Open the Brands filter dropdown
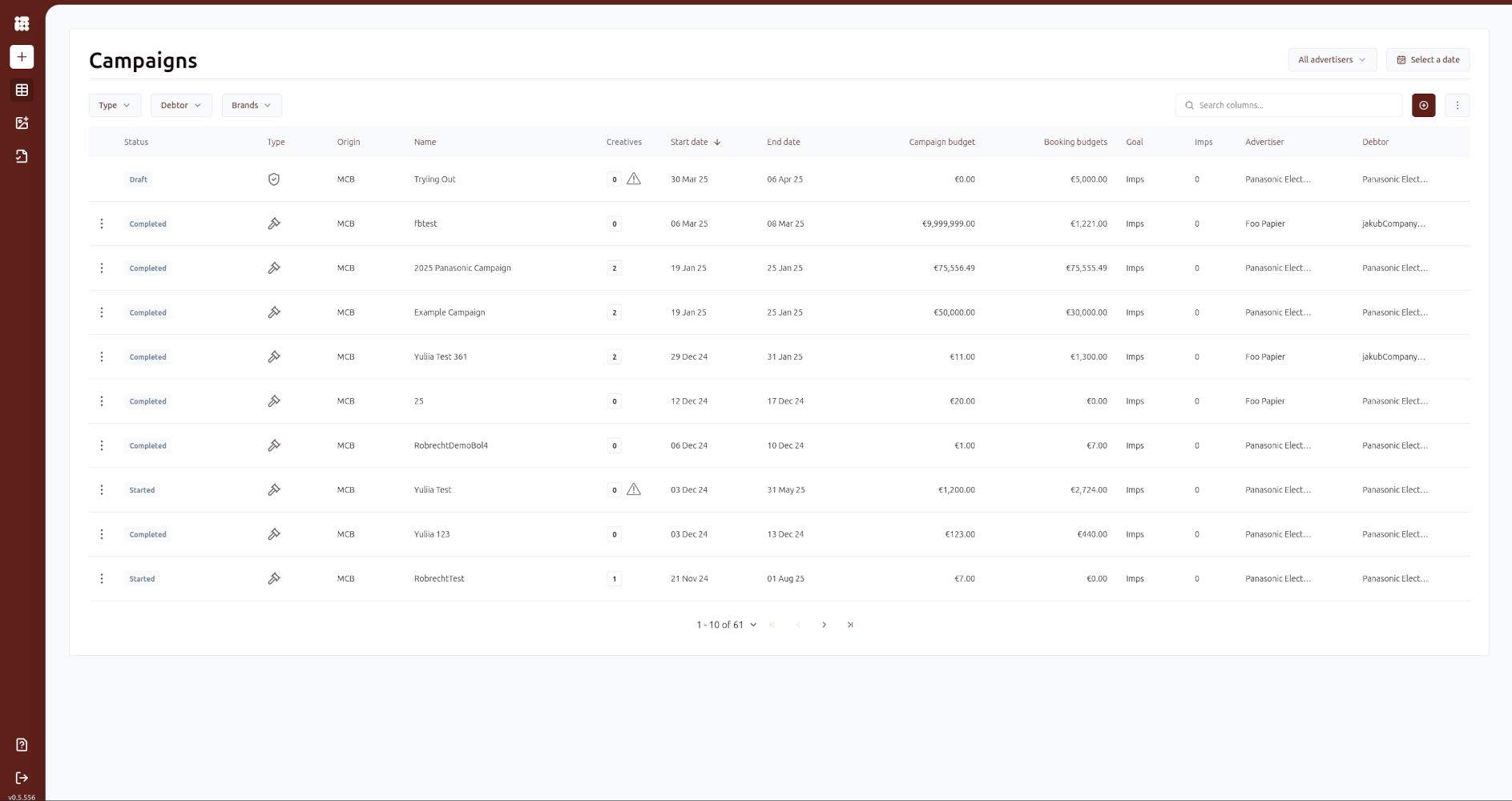Viewport: 1512px width, 801px height. coord(251,106)
